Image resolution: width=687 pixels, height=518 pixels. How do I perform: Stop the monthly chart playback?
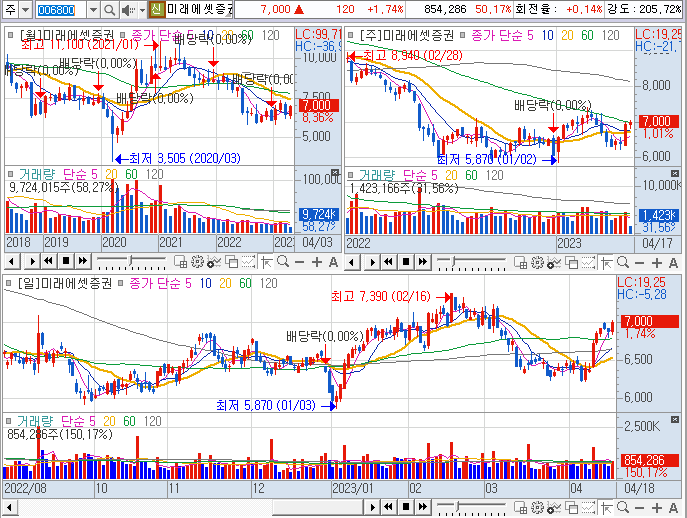click(x=66, y=262)
